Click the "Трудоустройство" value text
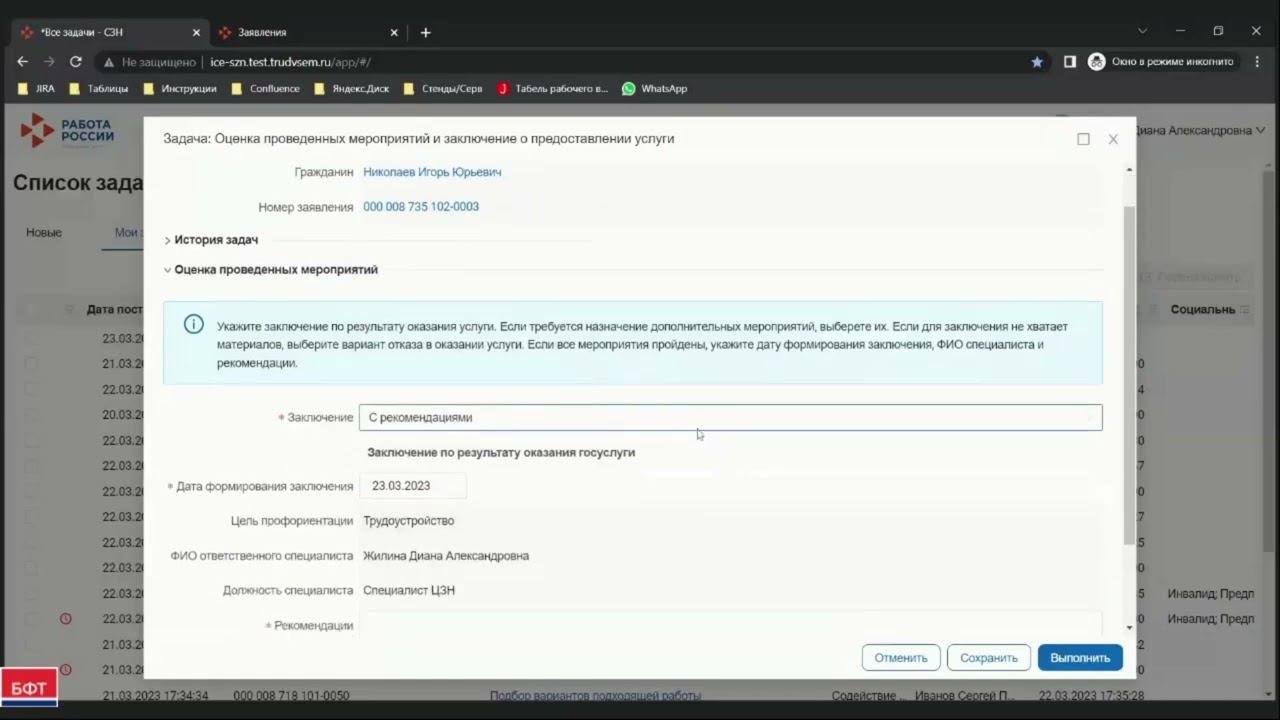This screenshot has width=1280, height=720. tap(409, 521)
